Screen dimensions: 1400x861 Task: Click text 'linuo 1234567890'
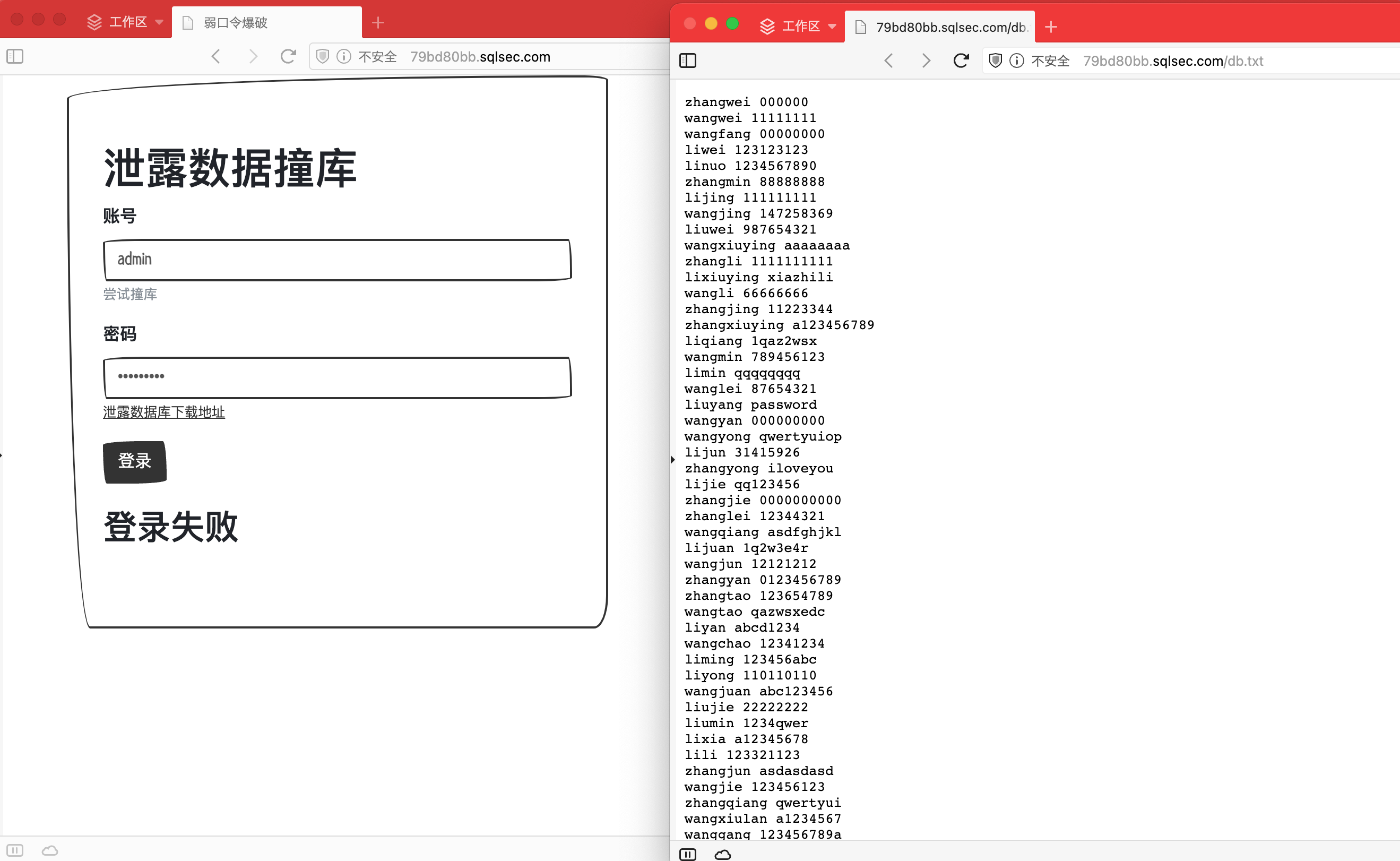(750, 166)
